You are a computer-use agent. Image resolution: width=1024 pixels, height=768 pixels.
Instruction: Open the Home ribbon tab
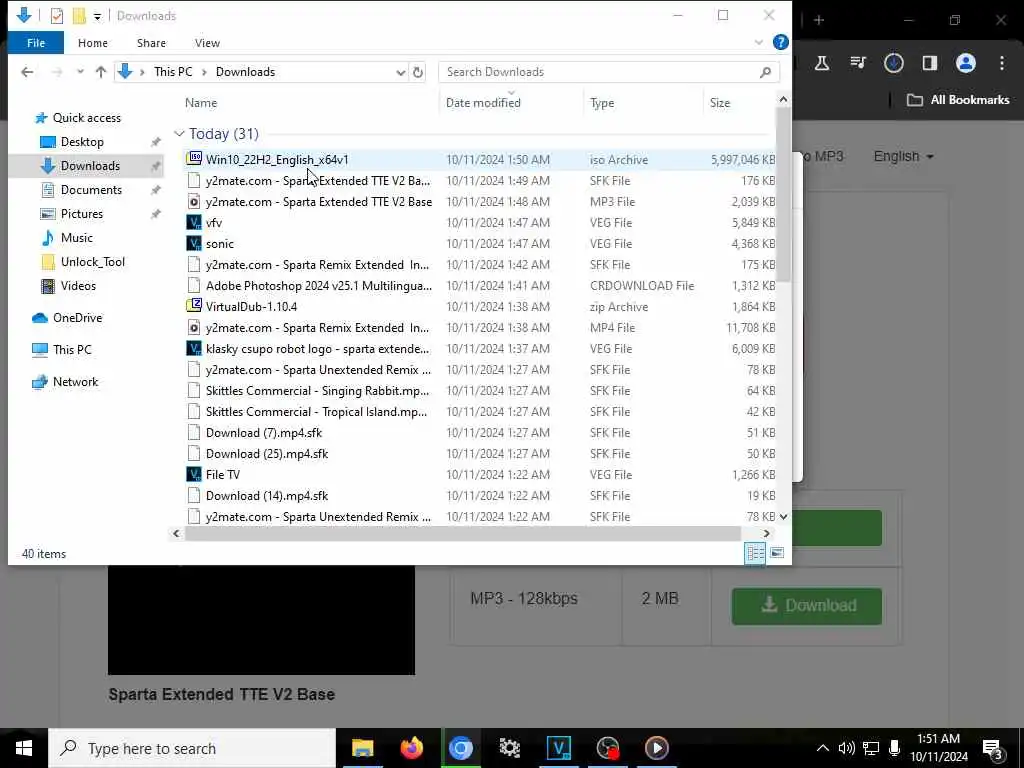93,42
